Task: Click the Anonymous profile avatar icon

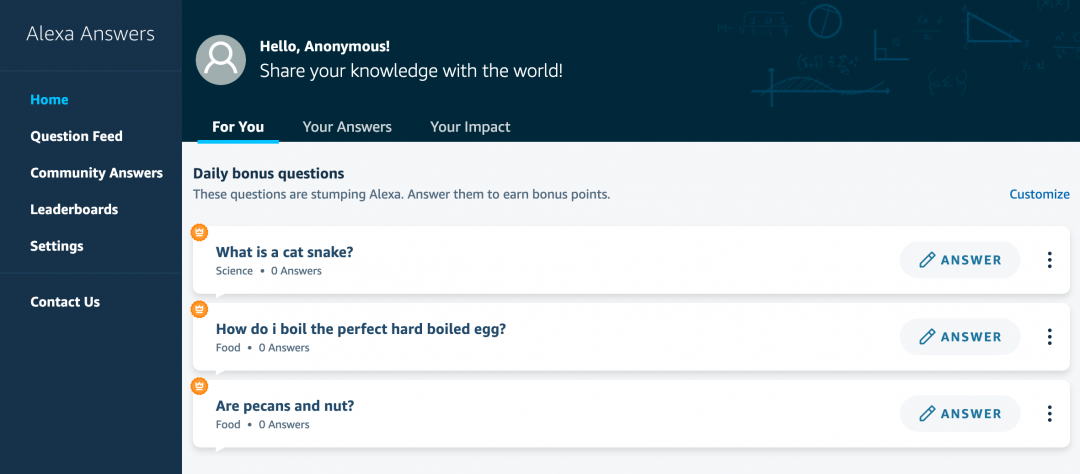Action: coord(221,60)
